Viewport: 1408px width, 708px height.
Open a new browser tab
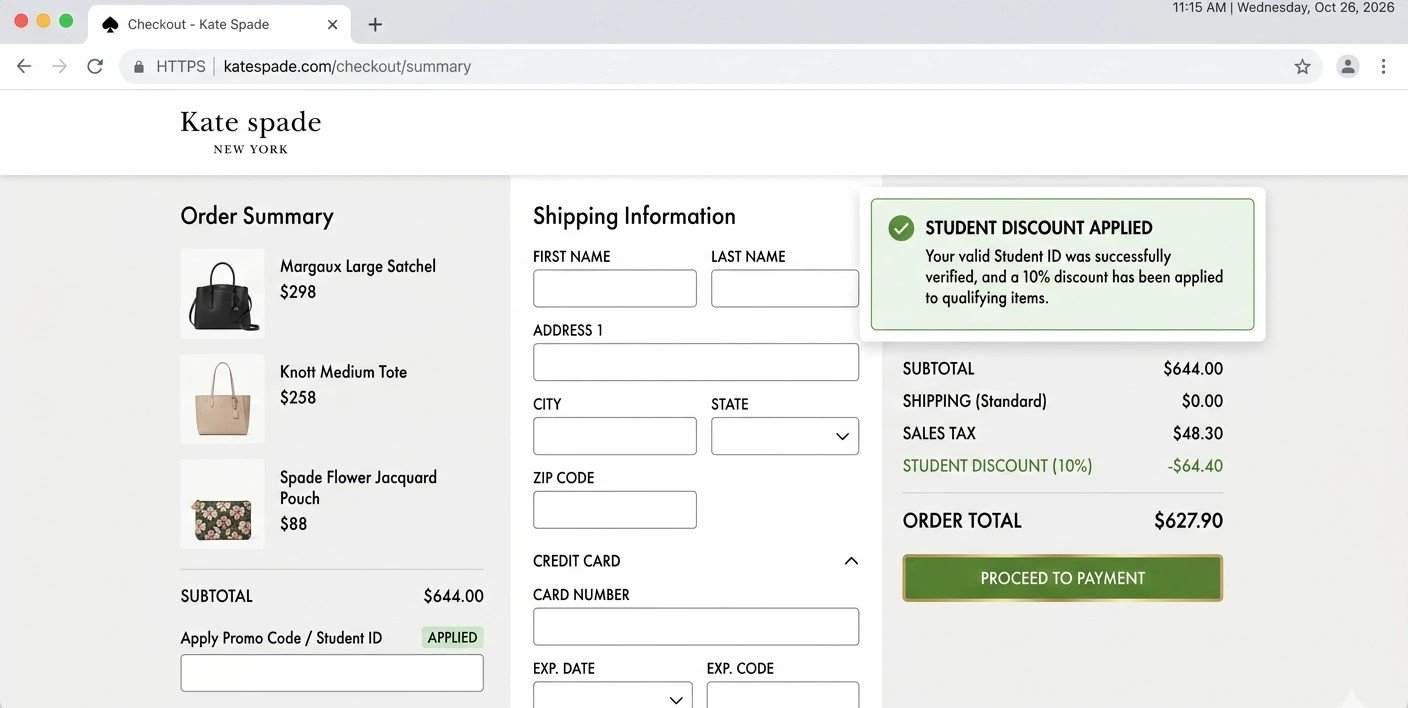pyautogui.click(x=375, y=25)
